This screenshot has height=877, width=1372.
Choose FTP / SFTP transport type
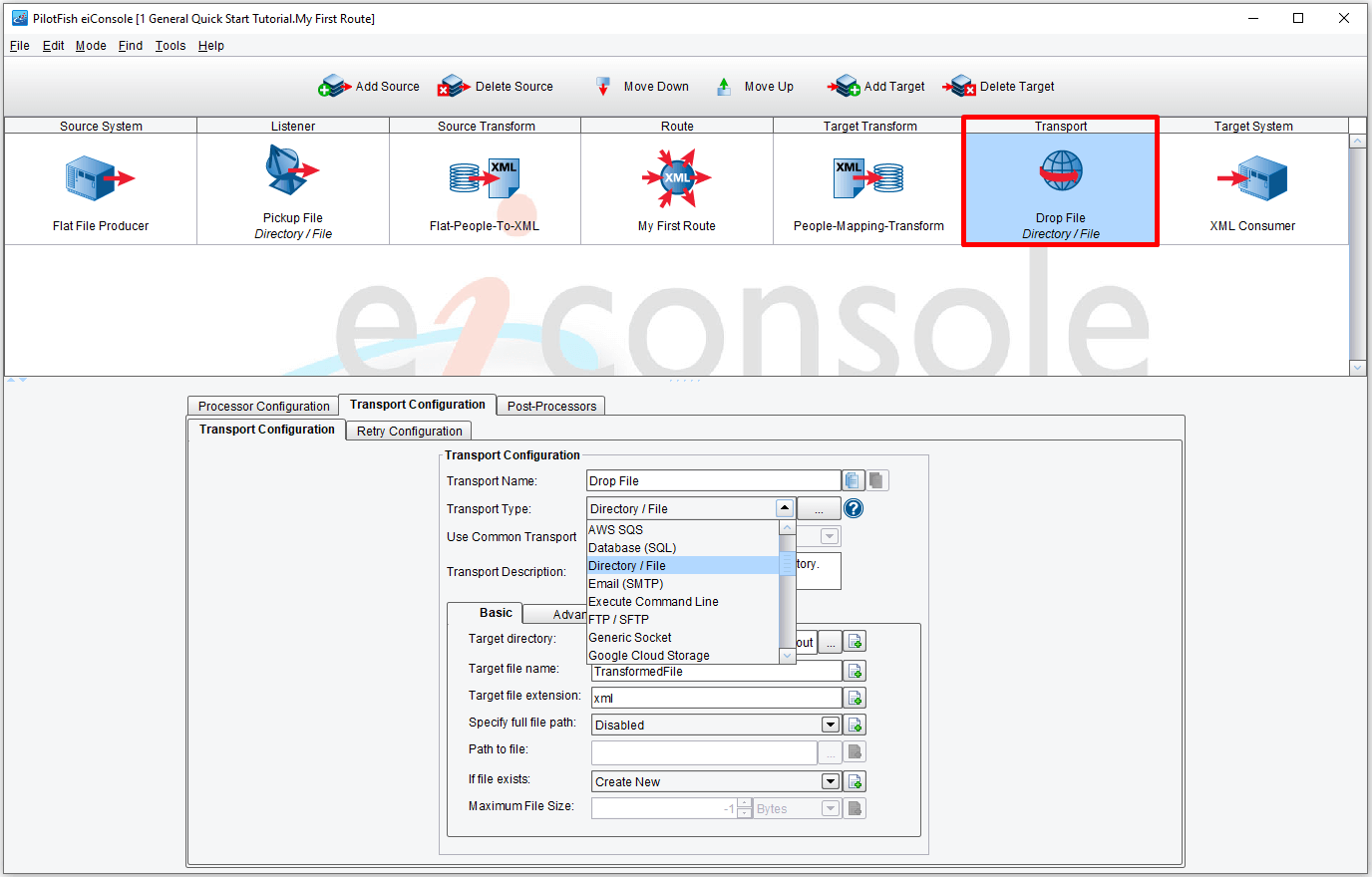coord(683,620)
